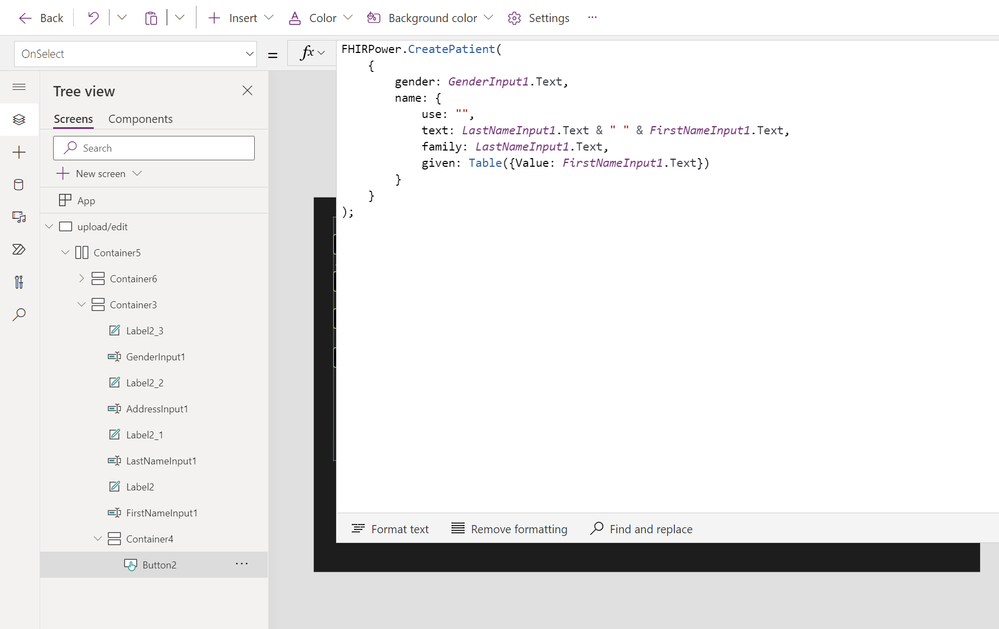Viewport: 999px width, 629px height.
Task: Expand the Container6 node
Action: click(82, 278)
